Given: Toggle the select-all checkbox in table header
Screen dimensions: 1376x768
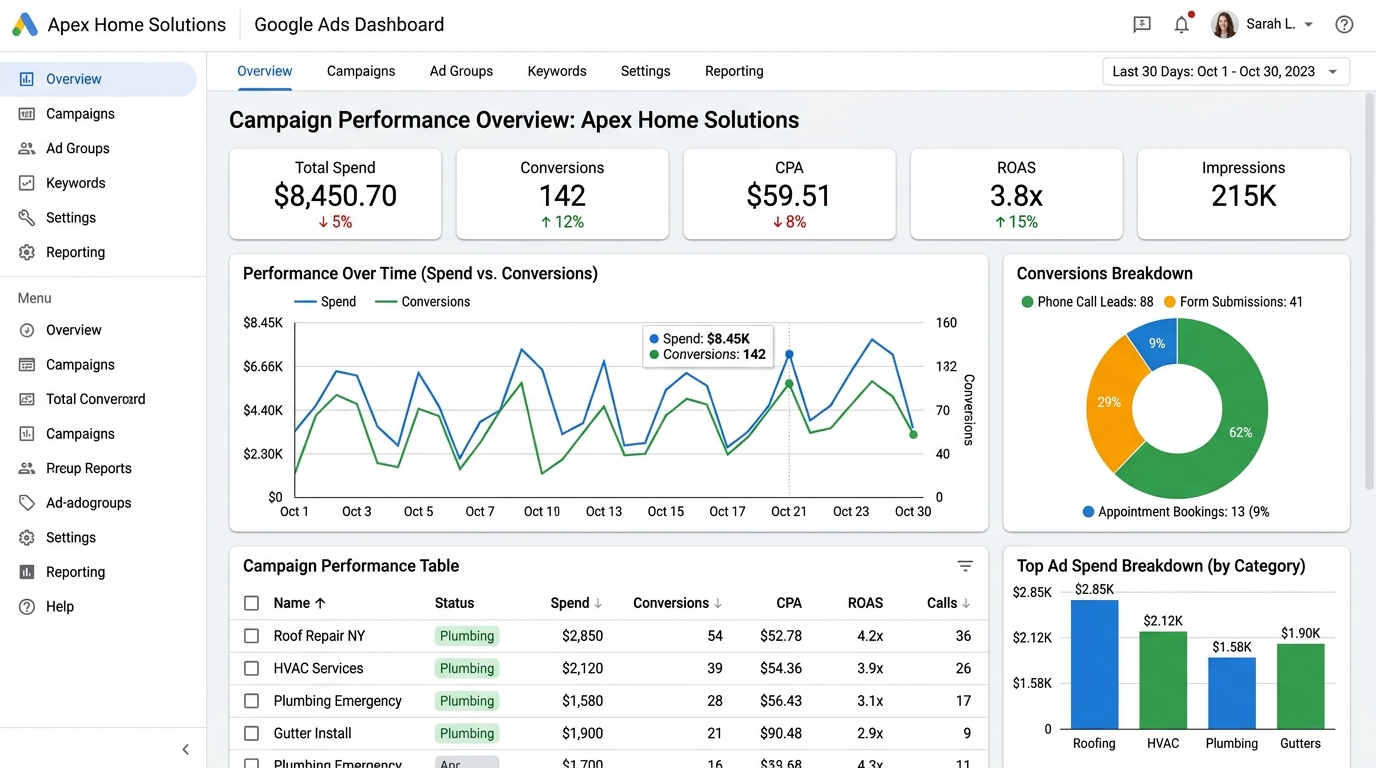Looking at the screenshot, I should pos(252,603).
